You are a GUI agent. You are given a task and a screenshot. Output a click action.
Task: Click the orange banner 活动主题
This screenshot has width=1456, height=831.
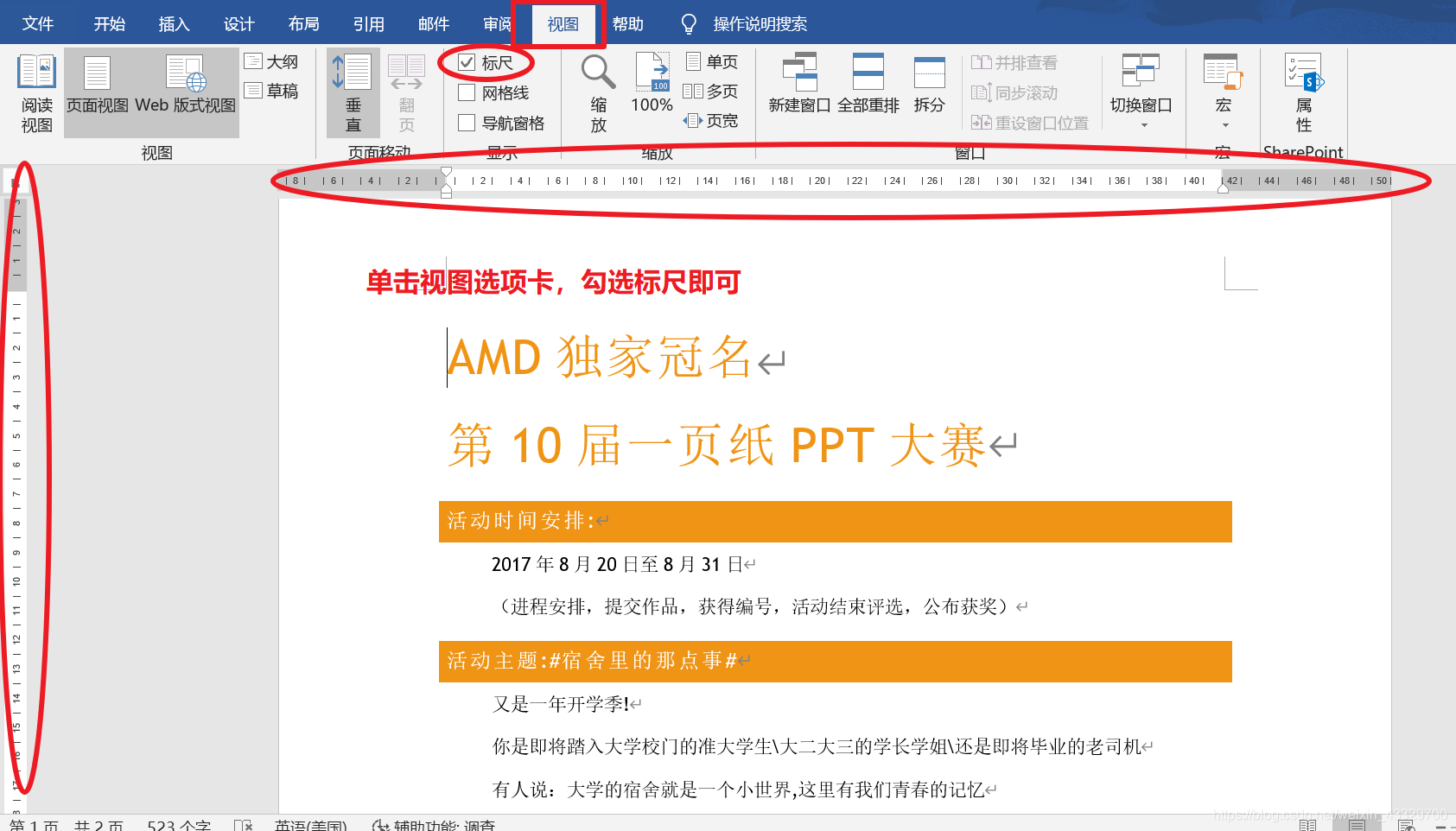(x=835, y=662)
